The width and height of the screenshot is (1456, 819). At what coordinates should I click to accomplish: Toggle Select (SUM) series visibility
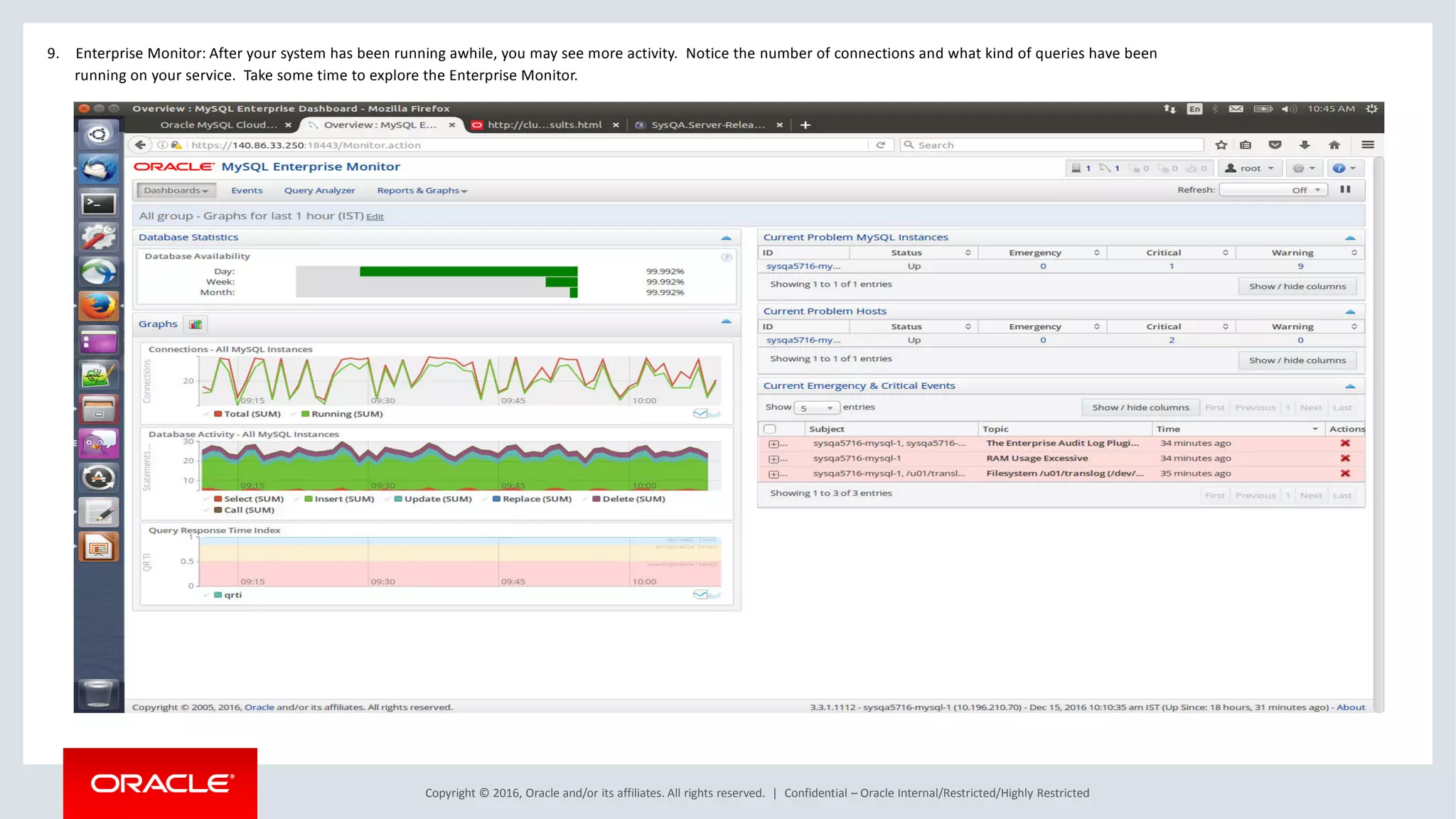(248, 499)
